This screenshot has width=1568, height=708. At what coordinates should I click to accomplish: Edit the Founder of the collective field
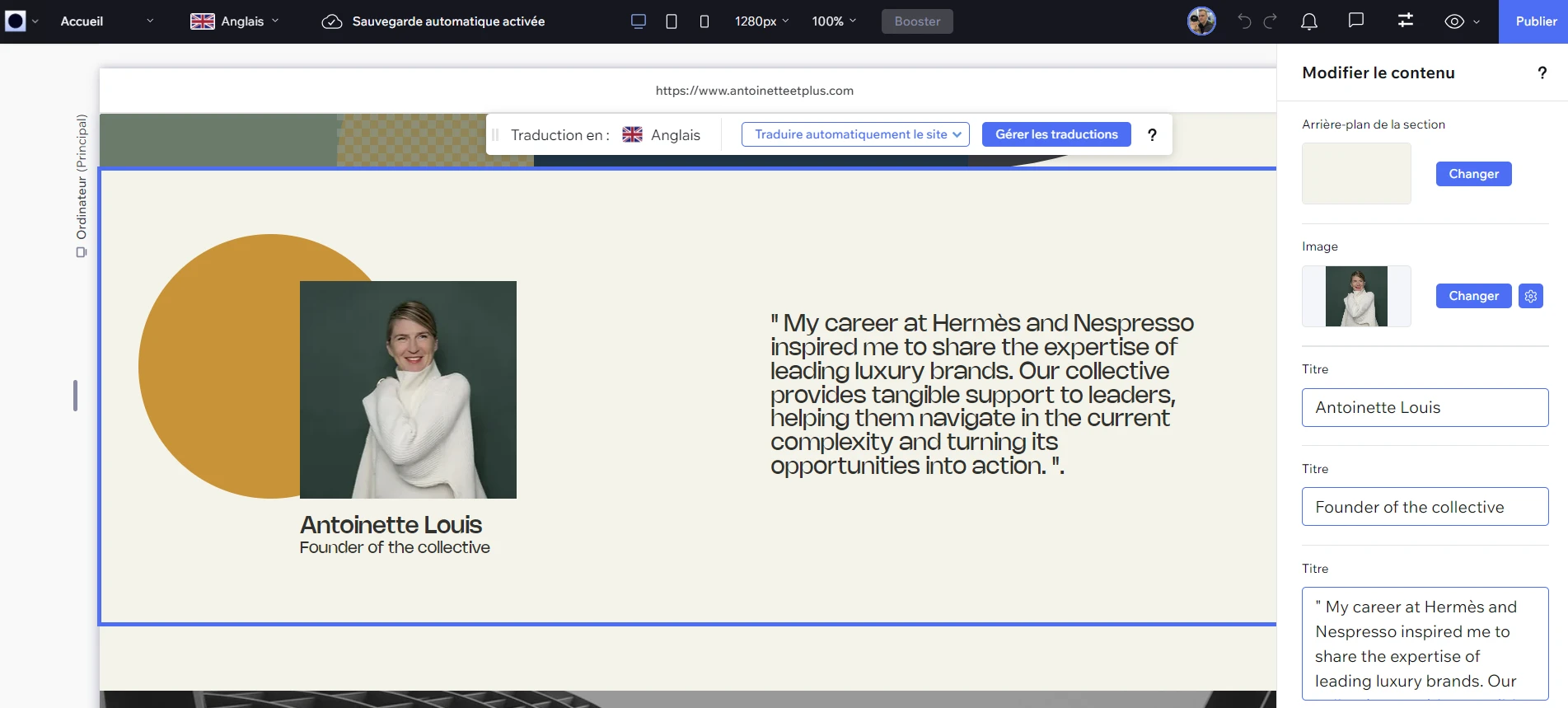(x=1425, y=507)
